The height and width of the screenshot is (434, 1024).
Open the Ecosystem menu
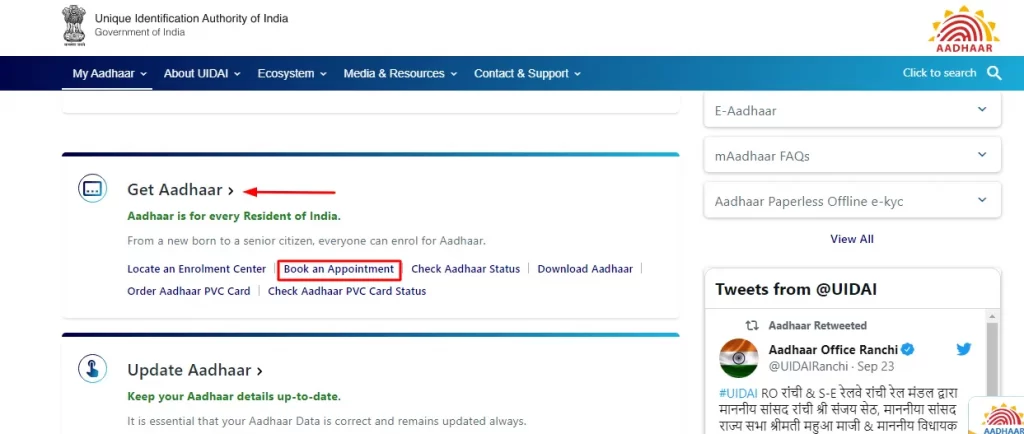pos(292,73)
